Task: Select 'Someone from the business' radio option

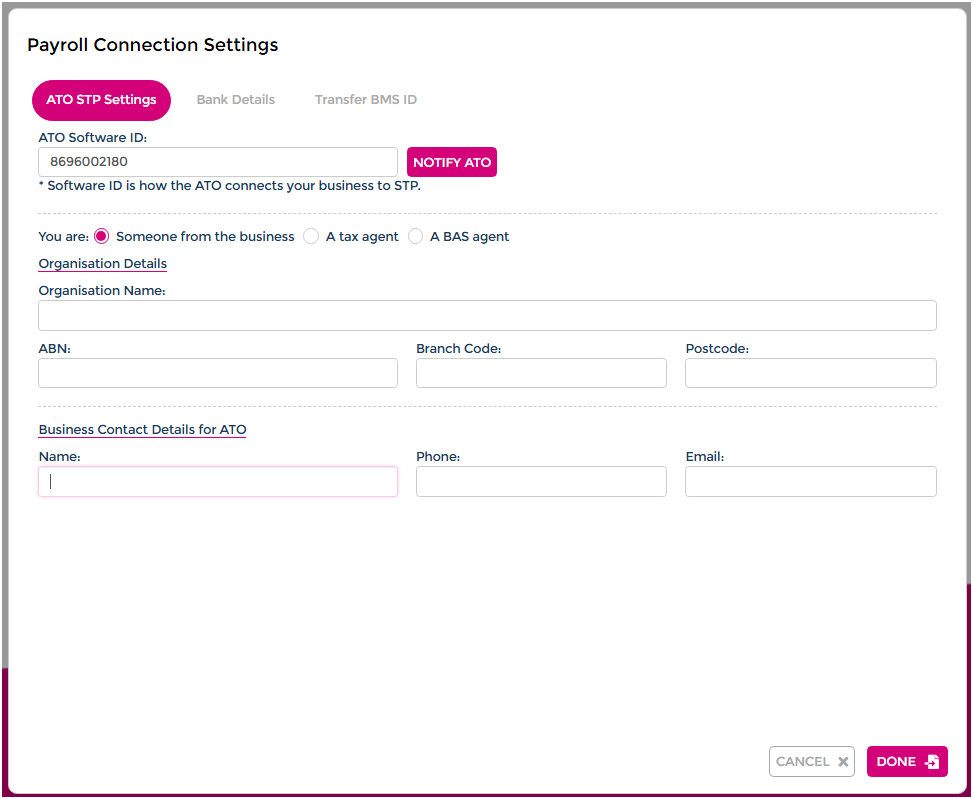Action: 101,237
